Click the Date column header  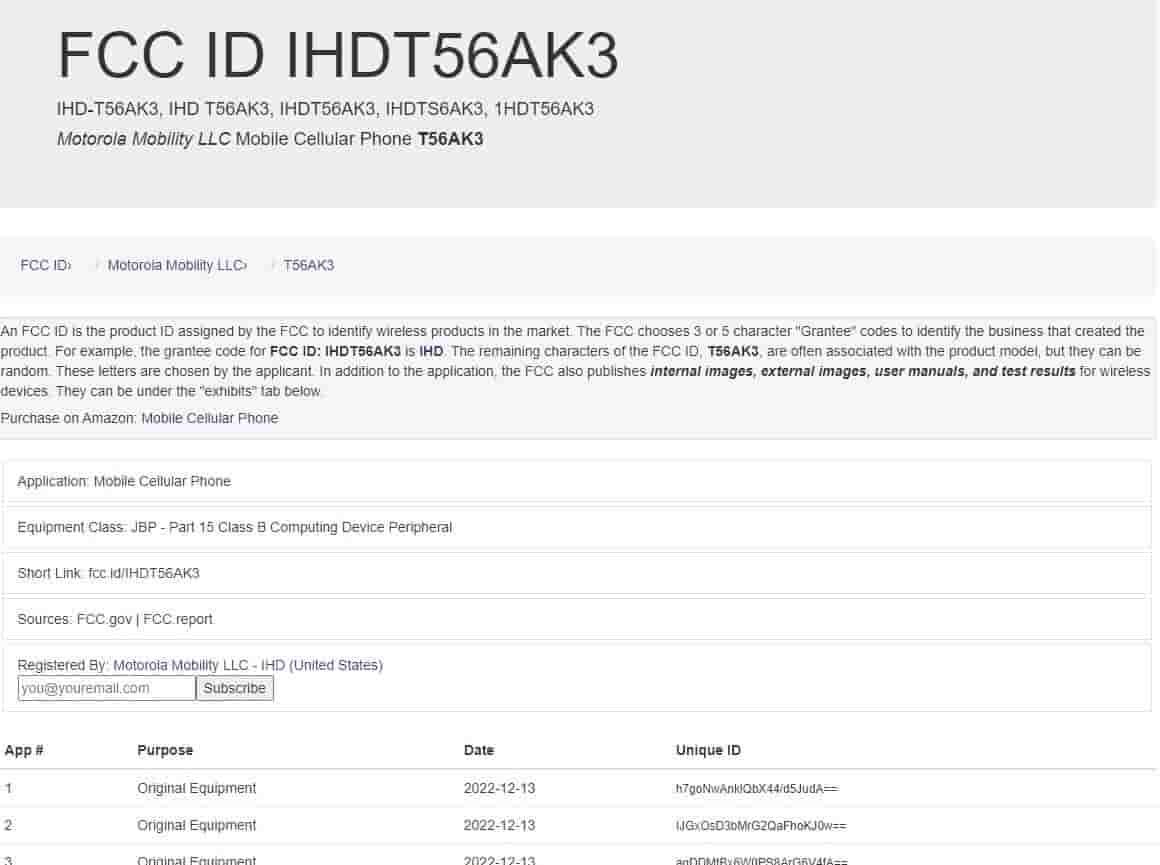tap(479, 750)
